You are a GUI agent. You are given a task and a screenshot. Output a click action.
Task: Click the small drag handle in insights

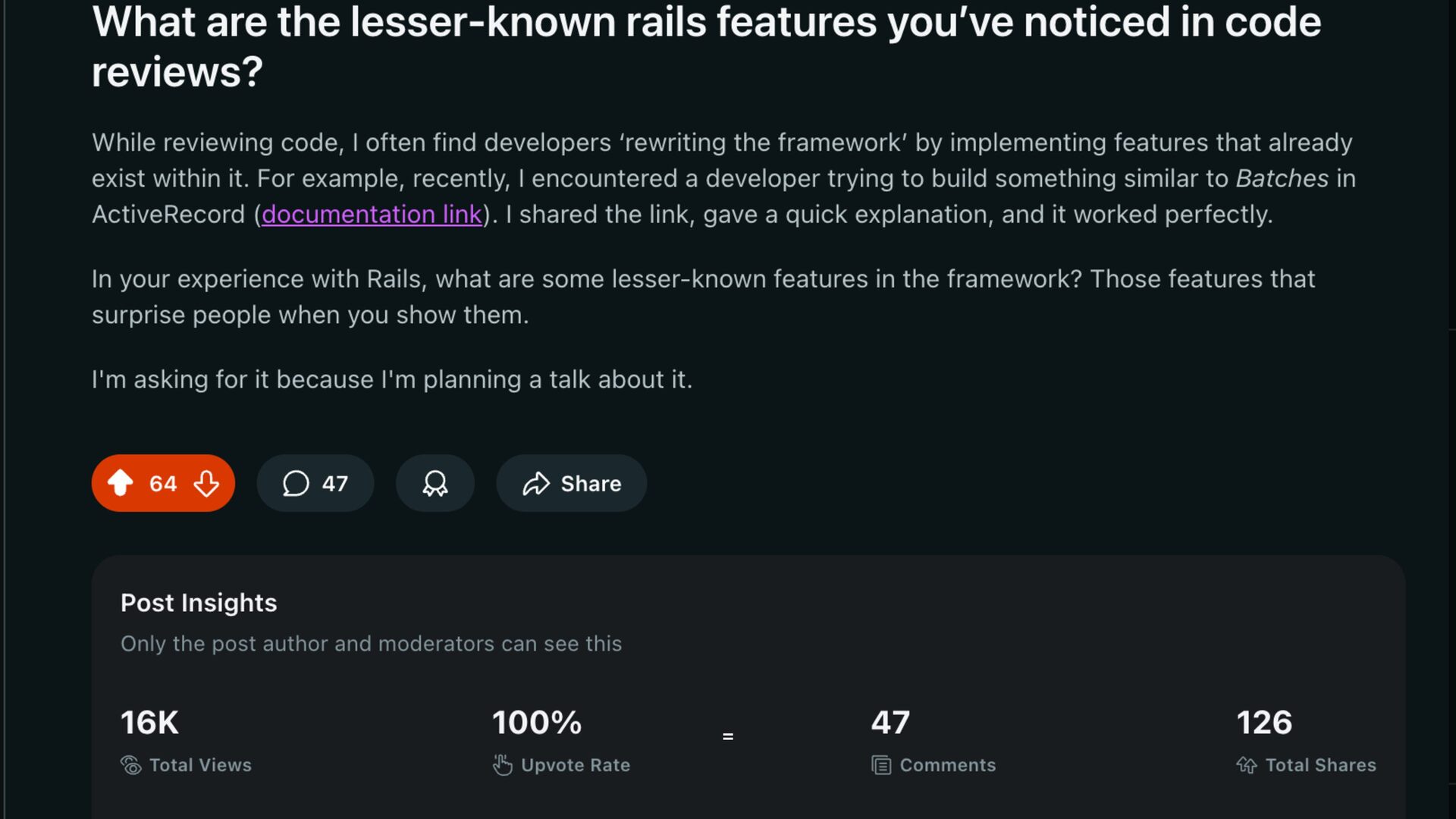(728, 736)
